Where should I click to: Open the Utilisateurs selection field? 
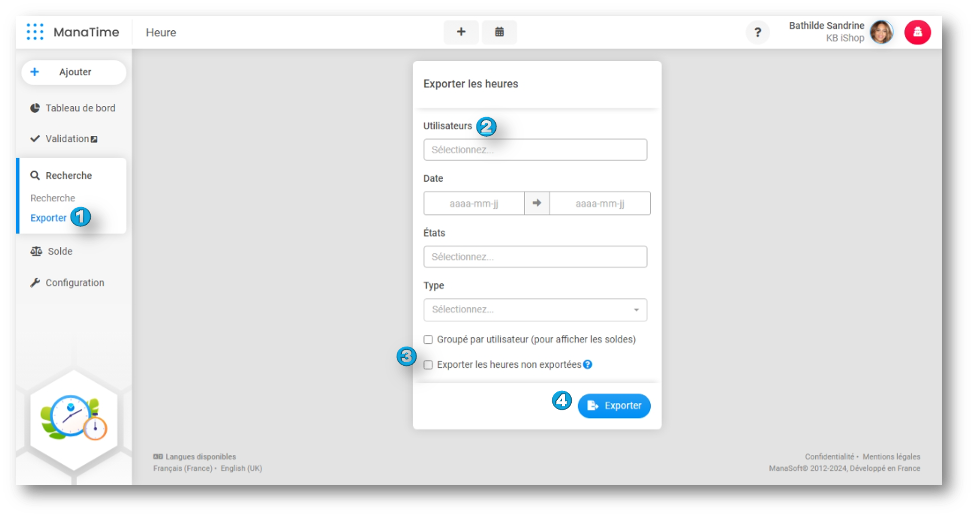pos(535,150)
